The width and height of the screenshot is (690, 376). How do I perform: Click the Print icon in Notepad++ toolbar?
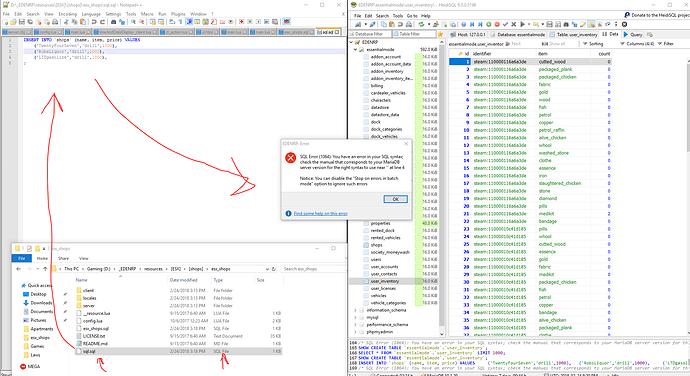55,22
